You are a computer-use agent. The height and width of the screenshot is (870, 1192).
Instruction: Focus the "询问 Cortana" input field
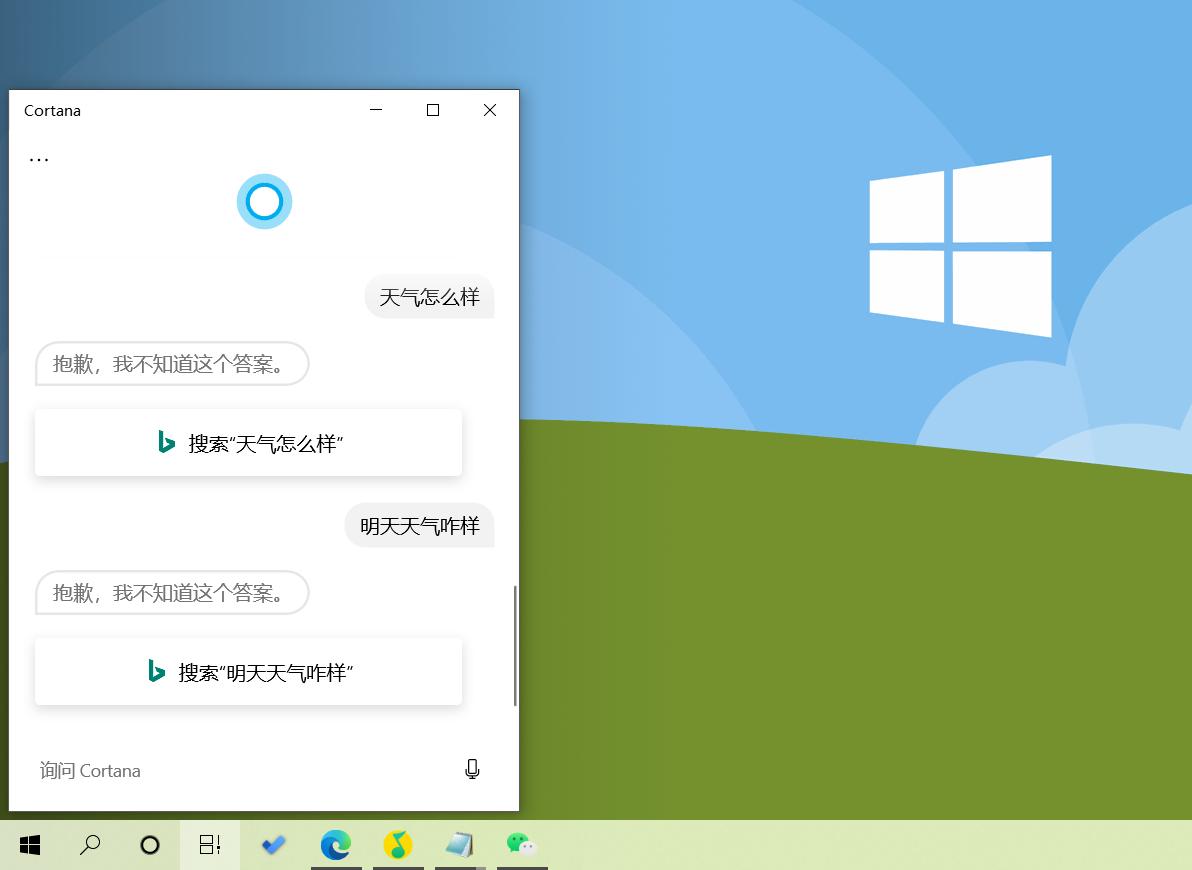243,770
